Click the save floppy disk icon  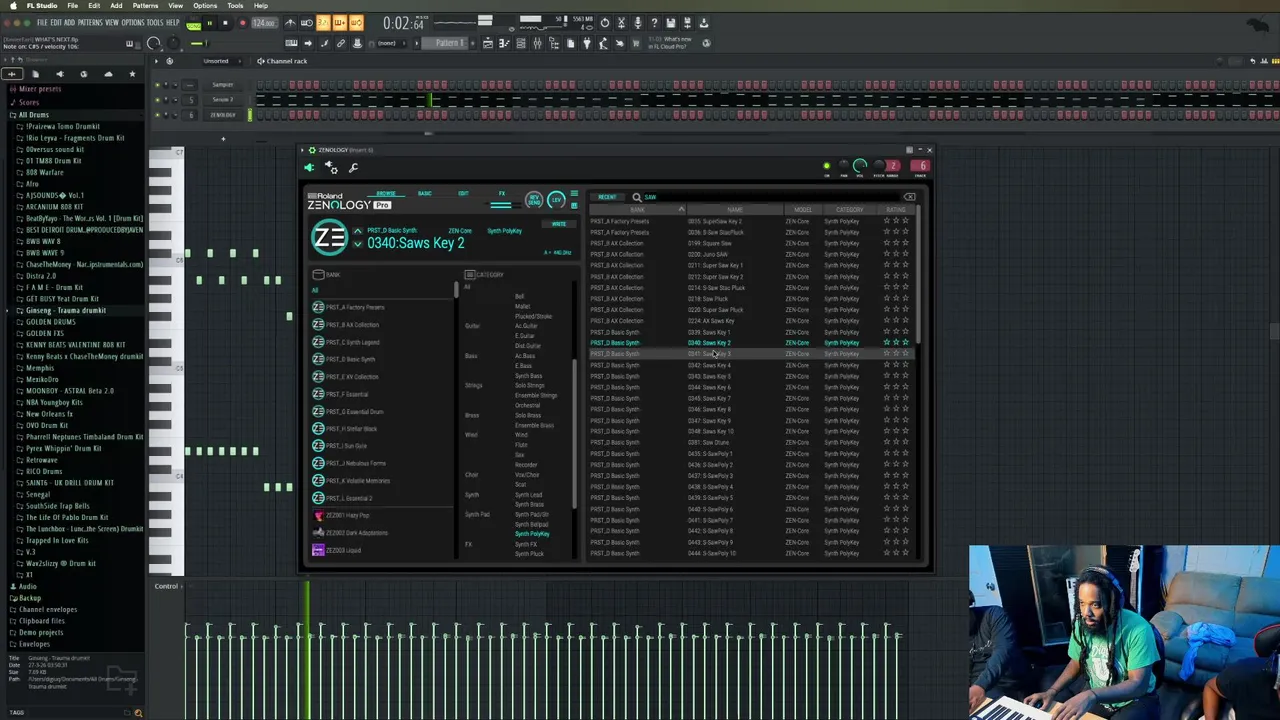pos(671,22)
